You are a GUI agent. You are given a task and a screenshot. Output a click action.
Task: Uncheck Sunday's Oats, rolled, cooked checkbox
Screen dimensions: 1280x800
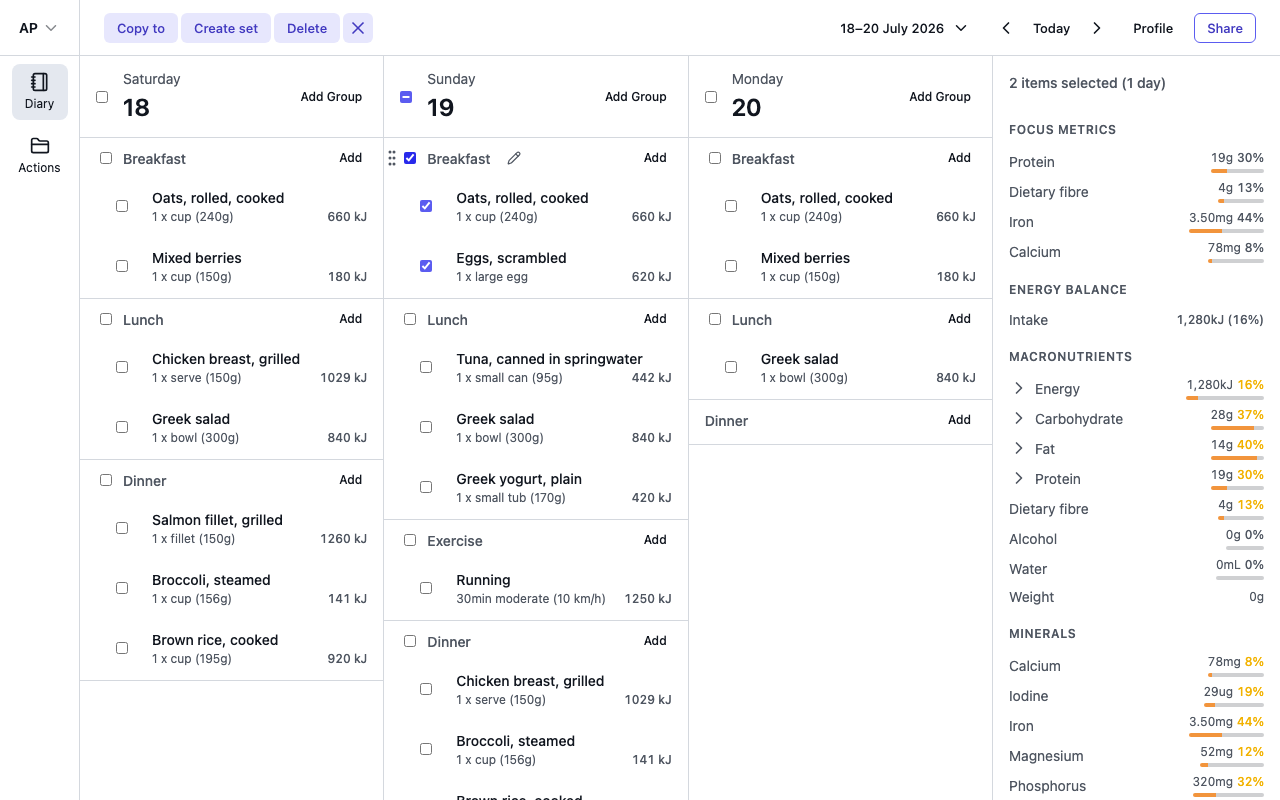point(426,206)
